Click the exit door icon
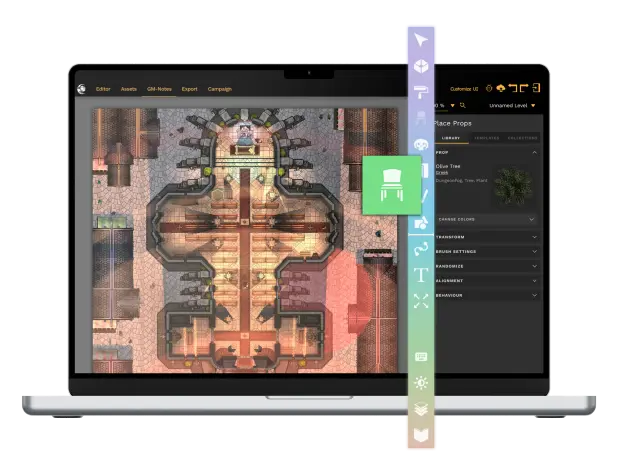The height and width of the screenshot is (464, 618). click(x=536, y=88)
